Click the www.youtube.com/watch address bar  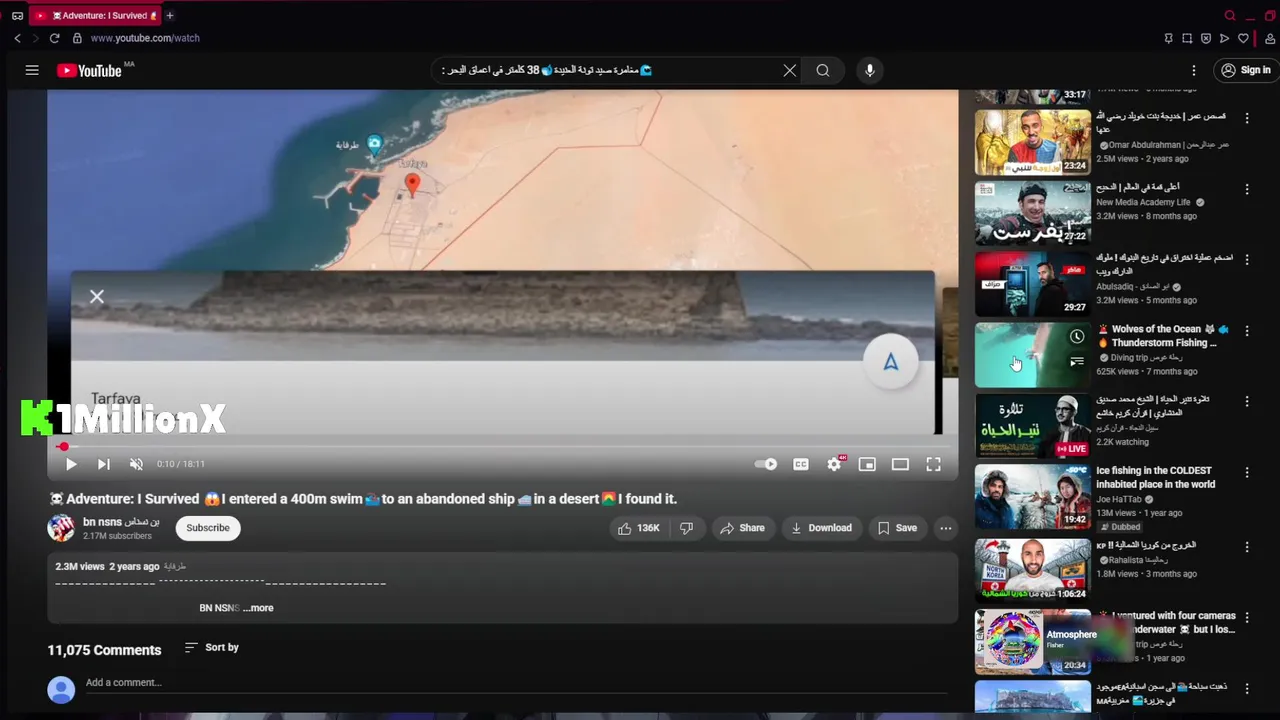145,38
